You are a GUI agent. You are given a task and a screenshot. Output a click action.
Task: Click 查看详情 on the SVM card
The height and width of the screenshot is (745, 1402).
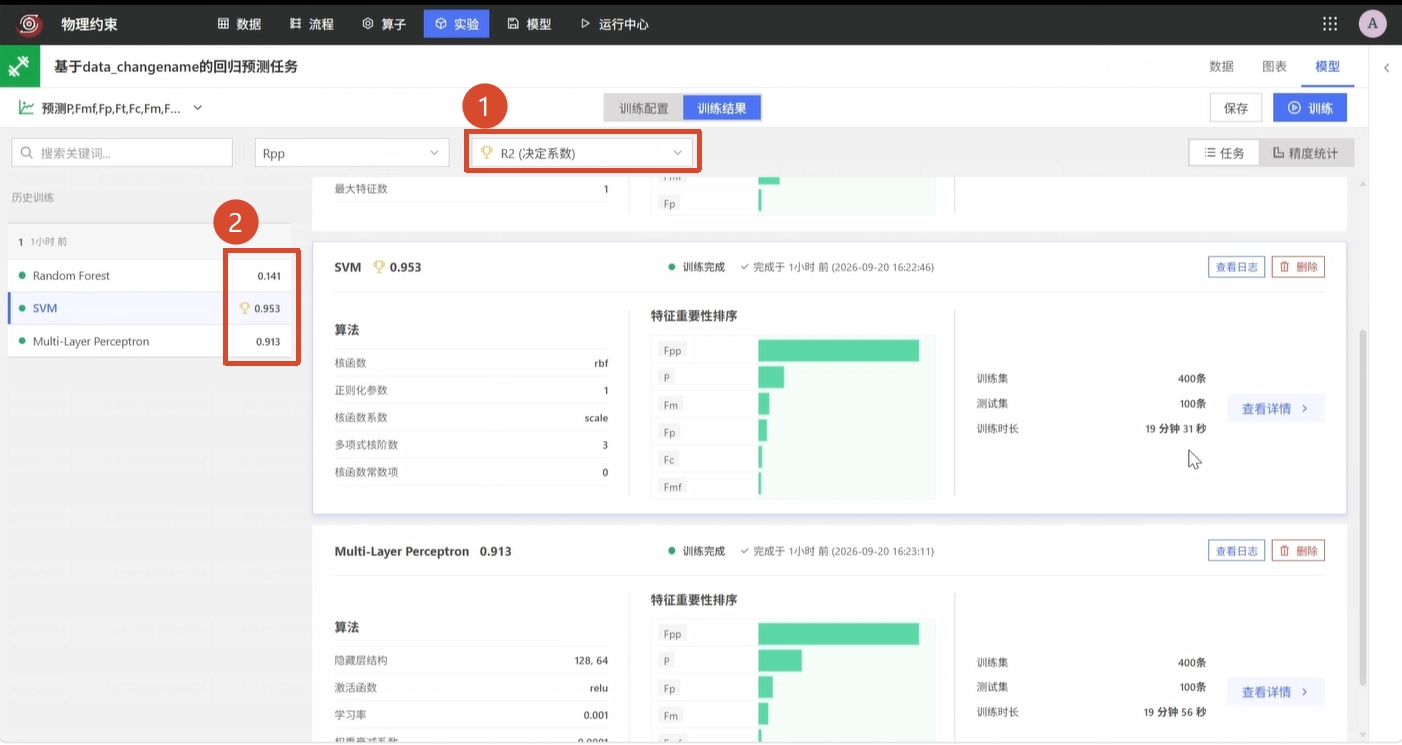coord(1275,408)
